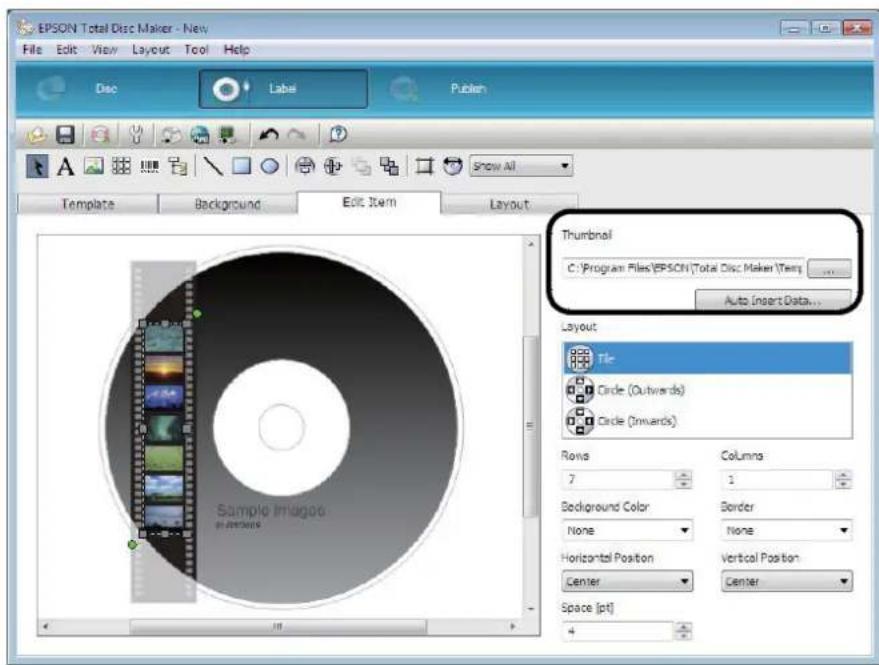Open the Border dropdown

click(x=787, y=530)
